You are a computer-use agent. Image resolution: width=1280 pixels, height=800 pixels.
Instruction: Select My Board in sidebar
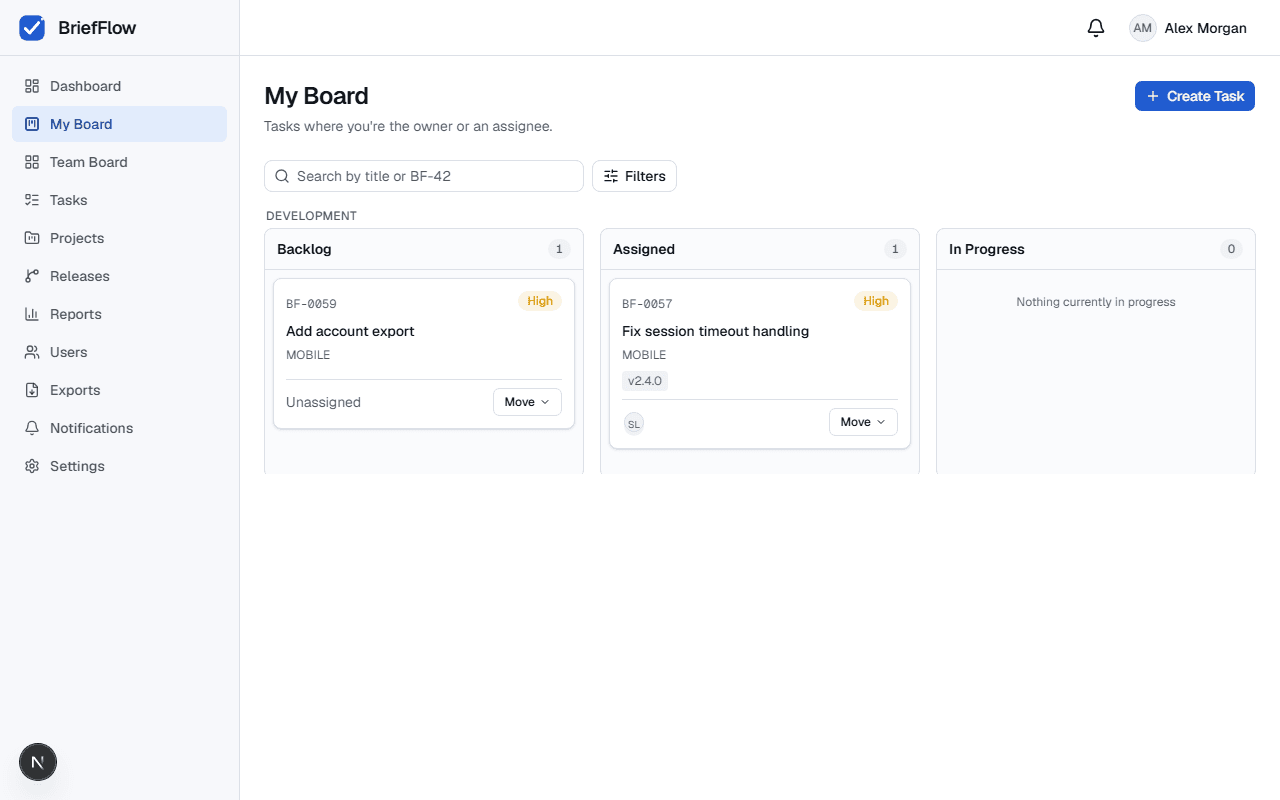[x=119, y=124]
